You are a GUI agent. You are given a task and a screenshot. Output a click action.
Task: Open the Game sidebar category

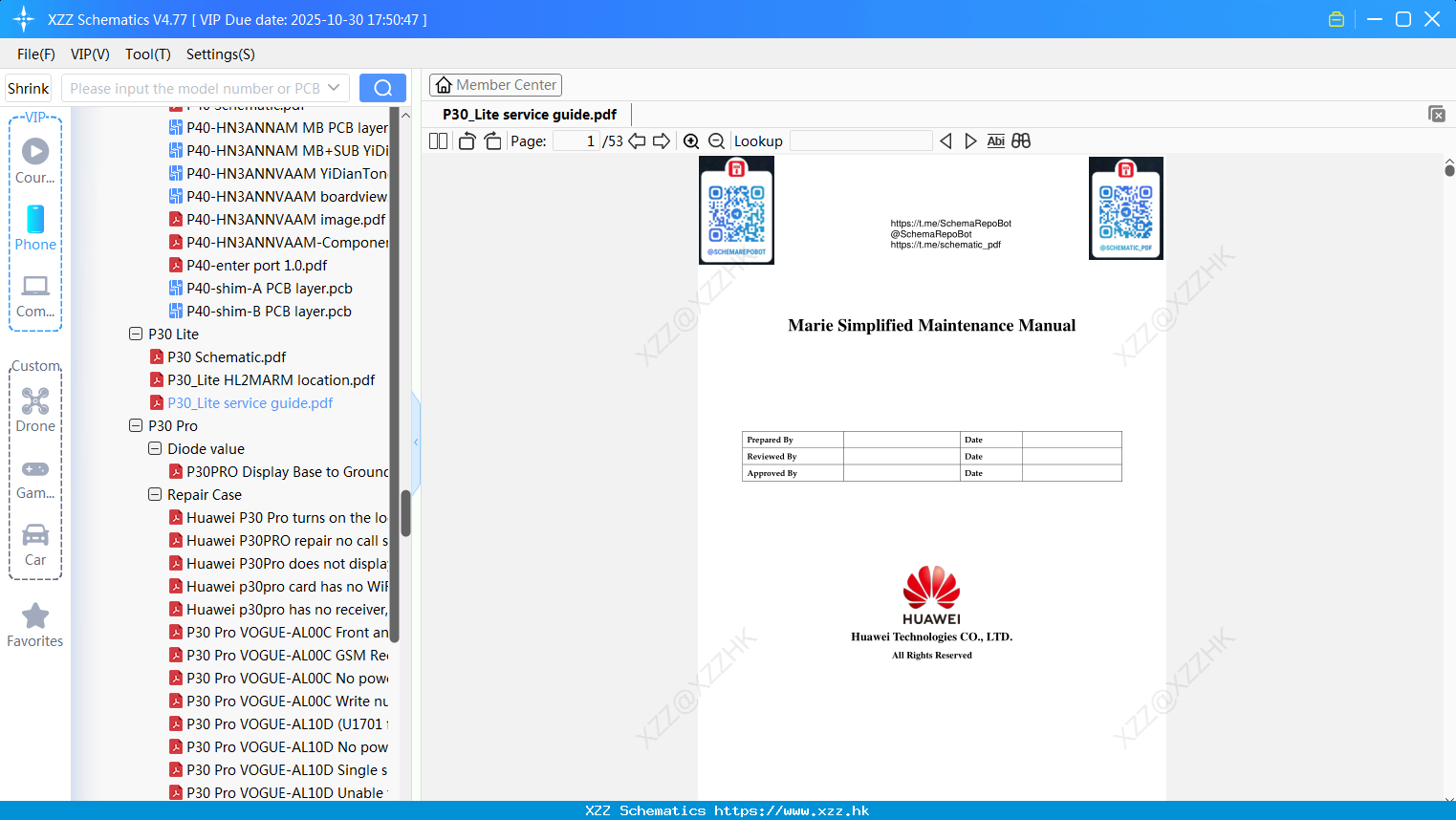point(35,479)
